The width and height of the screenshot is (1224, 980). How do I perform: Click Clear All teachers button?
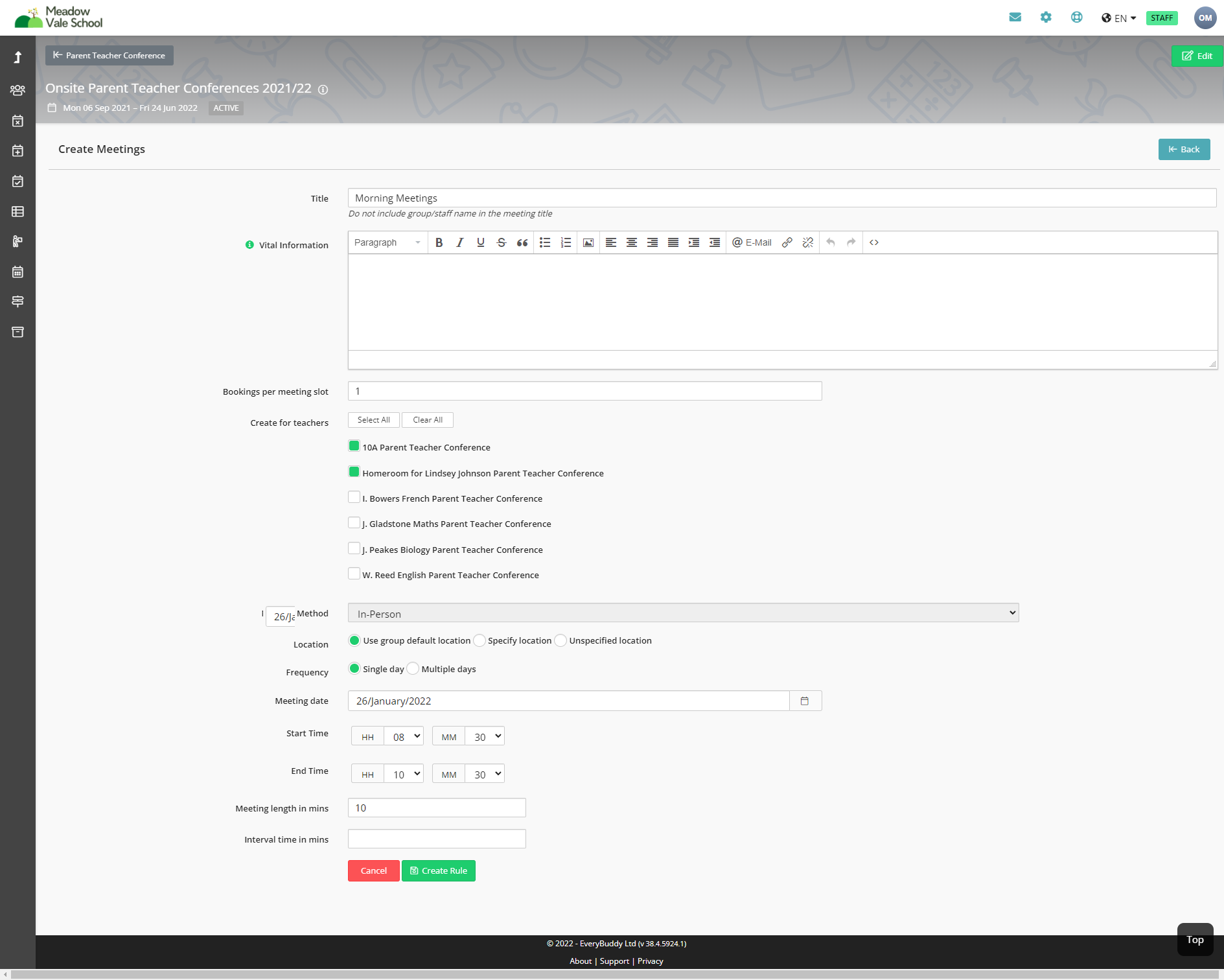428,420
